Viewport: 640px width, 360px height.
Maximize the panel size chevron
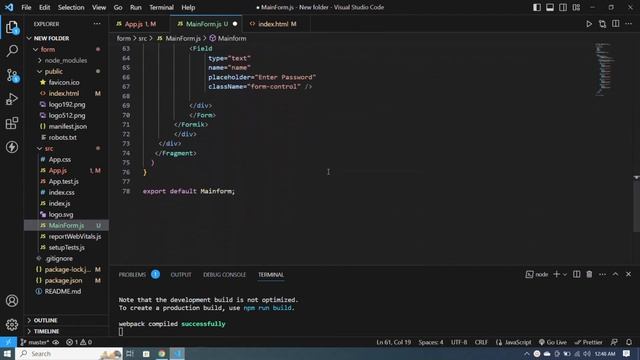click(x=616, y=274)
